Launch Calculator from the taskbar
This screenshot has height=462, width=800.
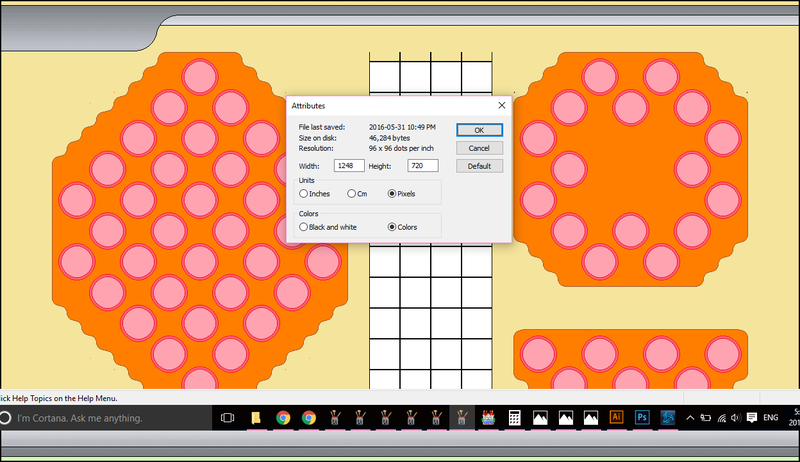[x=514, y=417]
